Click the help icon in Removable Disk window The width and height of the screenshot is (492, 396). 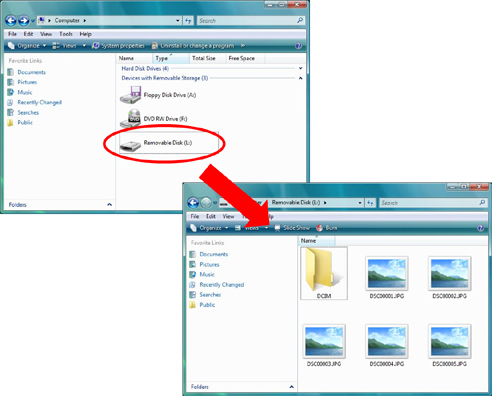[480, 228]
